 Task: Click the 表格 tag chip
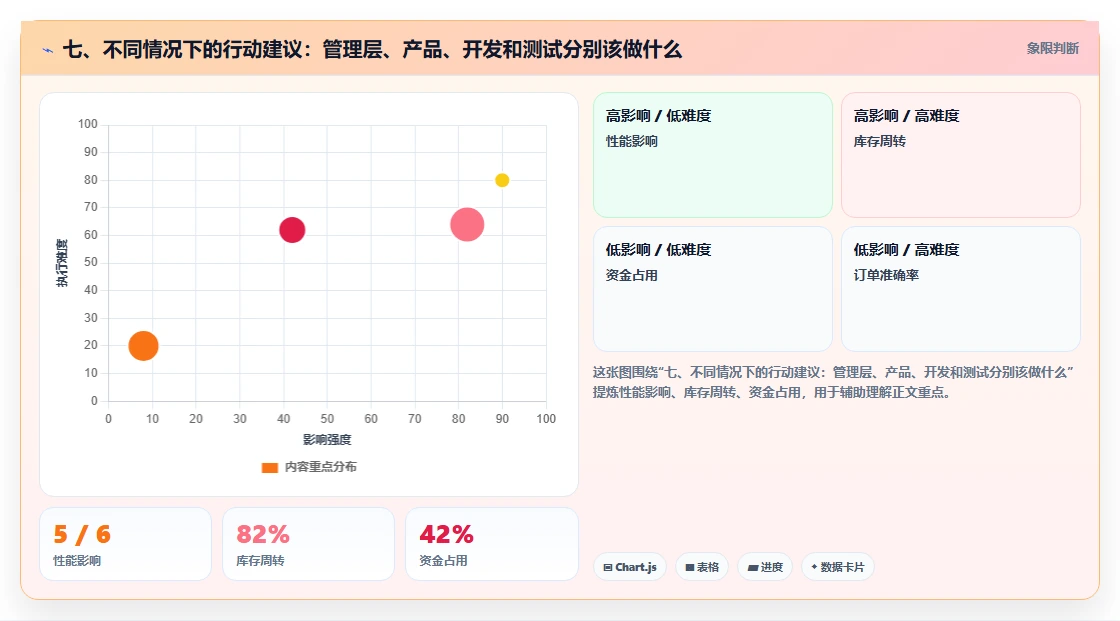(x=702, y=567)
